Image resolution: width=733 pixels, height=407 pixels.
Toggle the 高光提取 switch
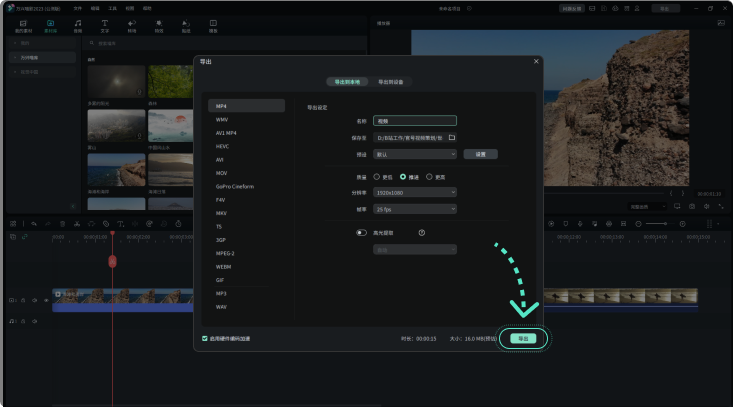click(361, 232)
